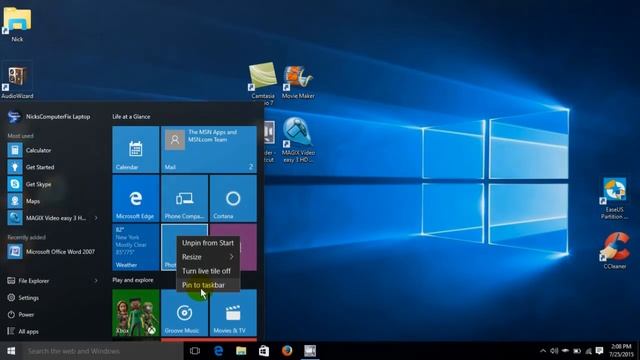Image resolution: width=640 pixels, height=360 pixels.
Task: Open File Explorer from the taskbar
Action: (241, 351)
